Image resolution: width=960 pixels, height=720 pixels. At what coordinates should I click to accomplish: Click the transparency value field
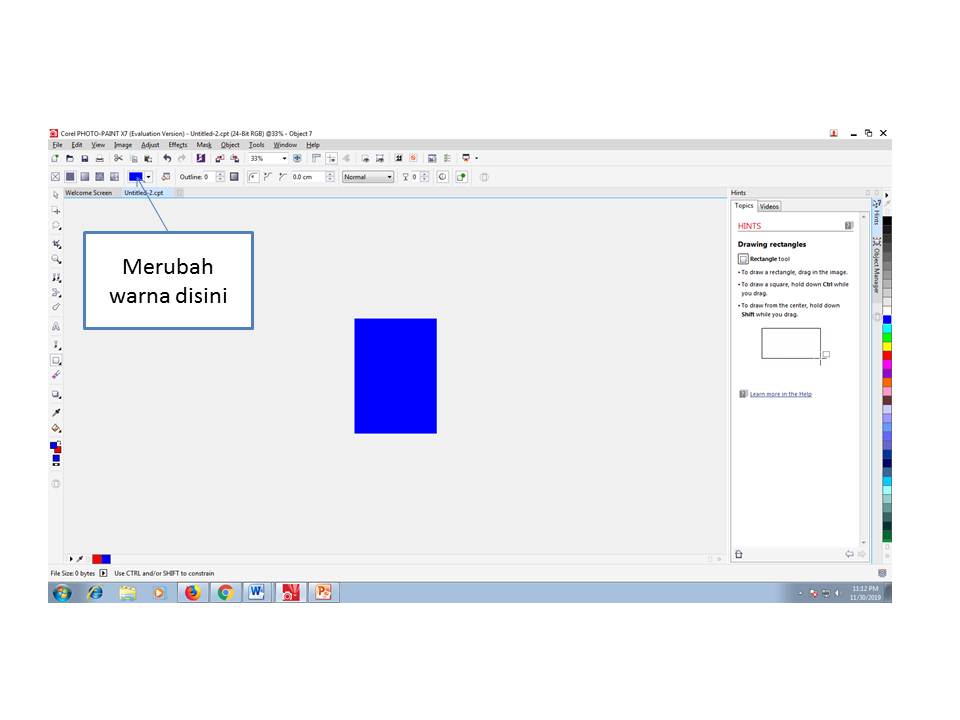click(x=414, y=177)
